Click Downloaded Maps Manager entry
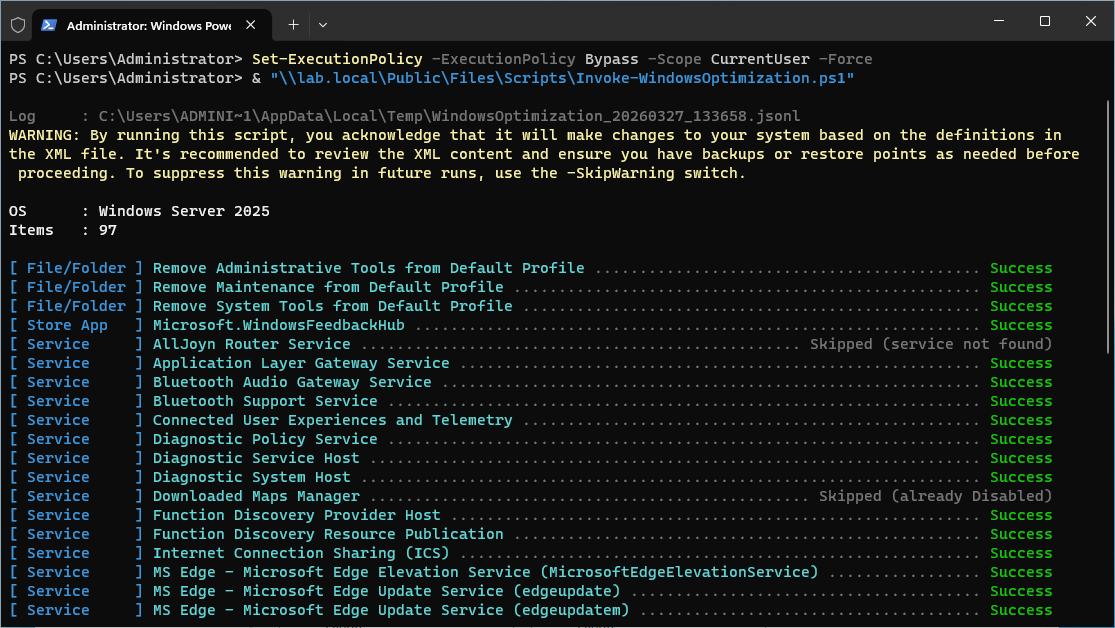 tap(256, 496)
